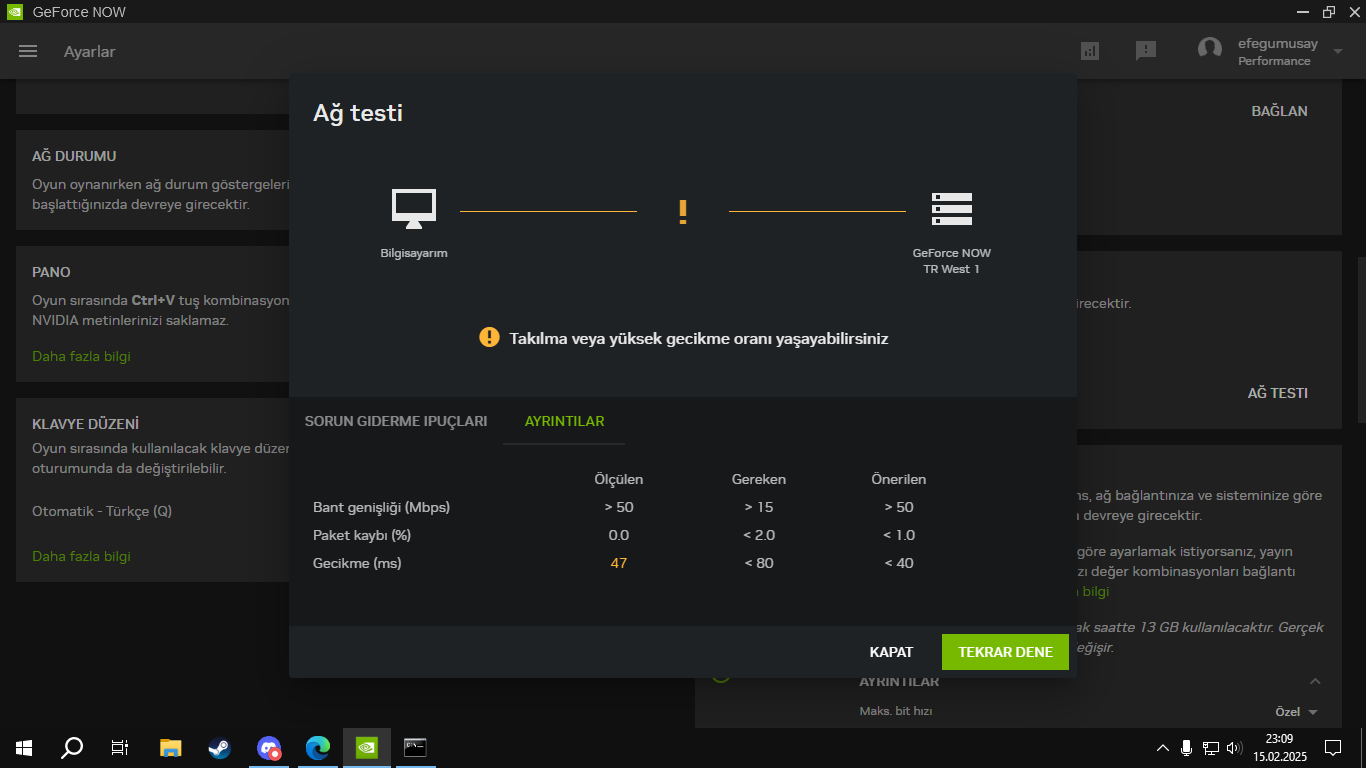Viewport: 1366px width, 768px height.
Task: Click the Gereken column header
Action: point(759,479)
